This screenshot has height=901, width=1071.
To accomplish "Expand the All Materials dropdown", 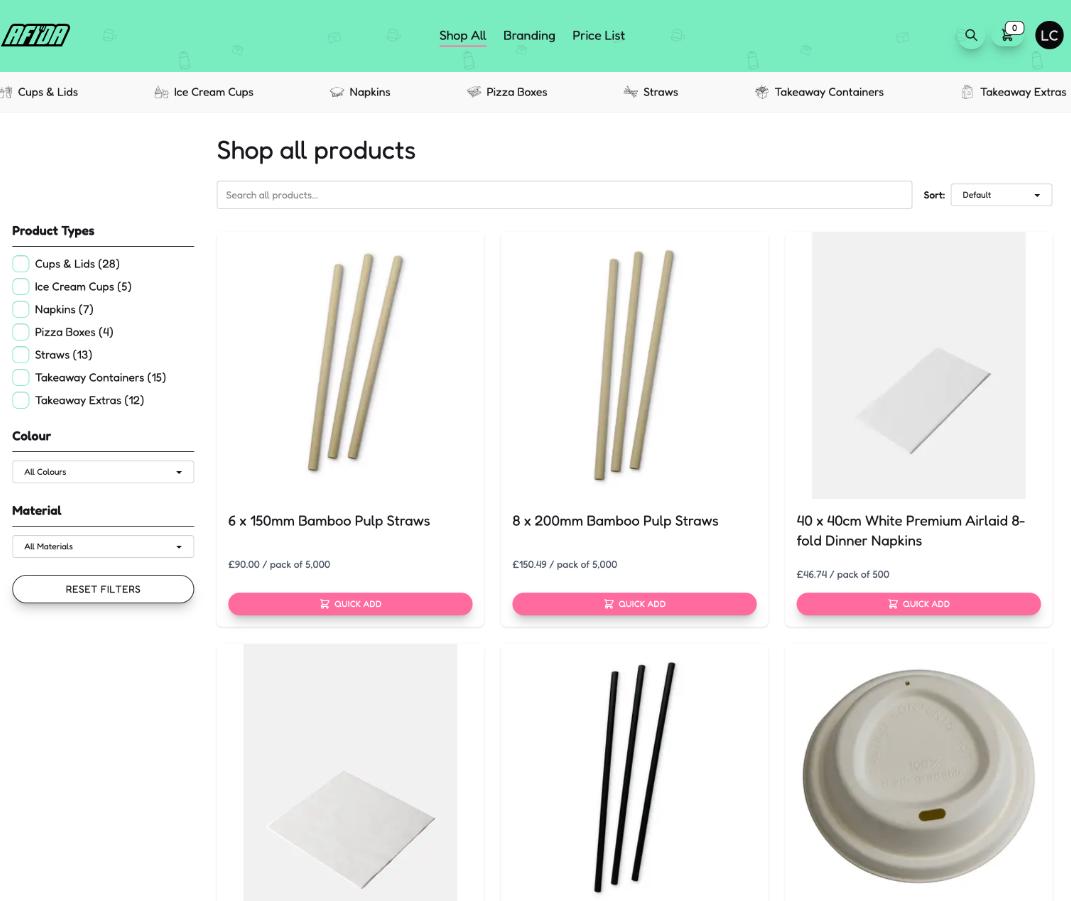I will click(103, 547).
